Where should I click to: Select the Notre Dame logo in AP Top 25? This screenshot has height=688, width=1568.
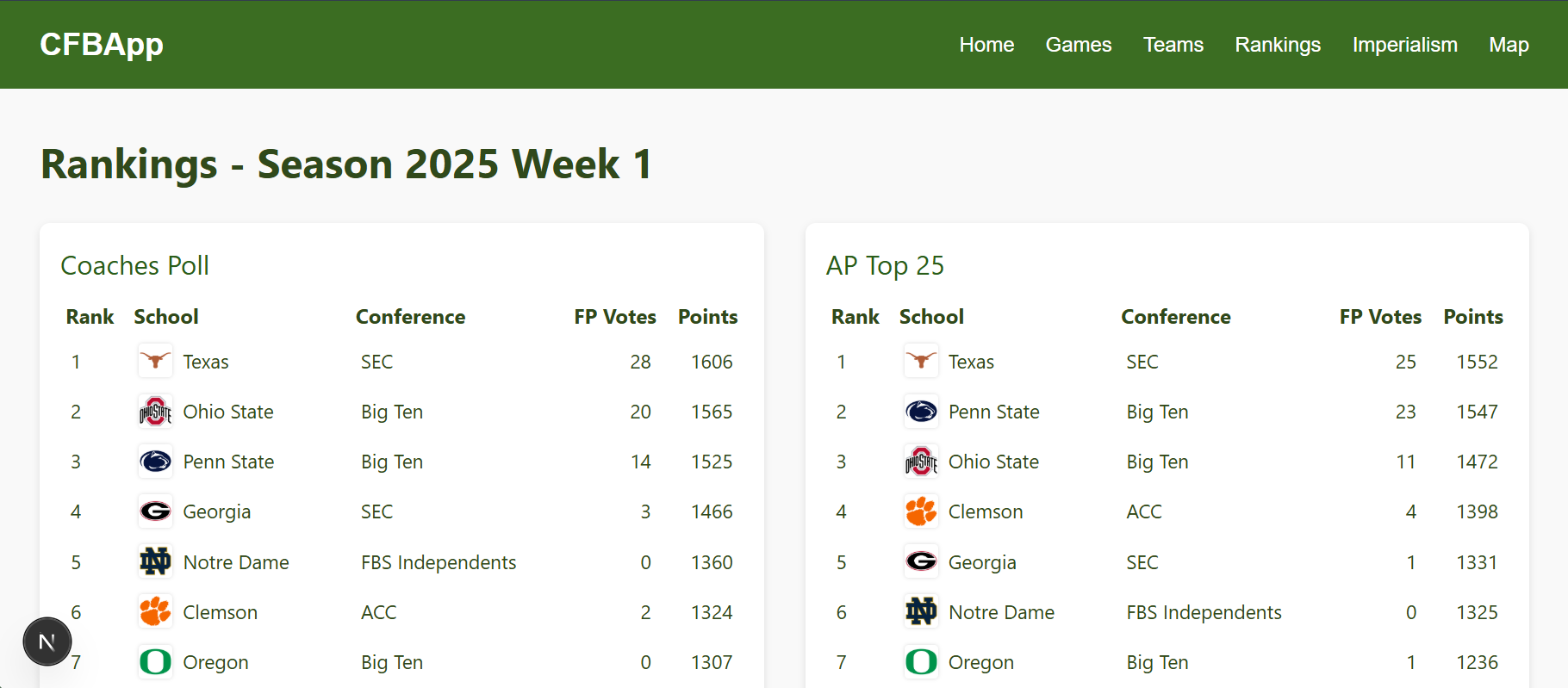click(920, 611)
